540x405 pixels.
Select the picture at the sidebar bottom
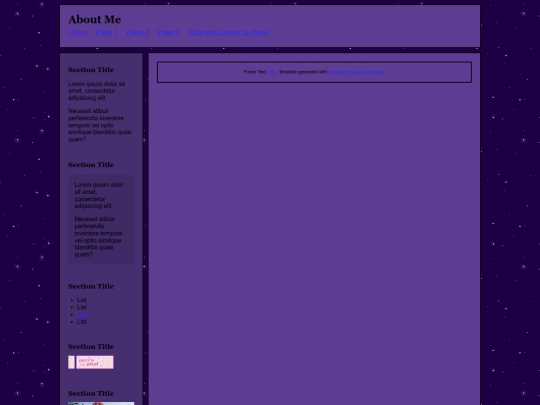coord(101,403)
